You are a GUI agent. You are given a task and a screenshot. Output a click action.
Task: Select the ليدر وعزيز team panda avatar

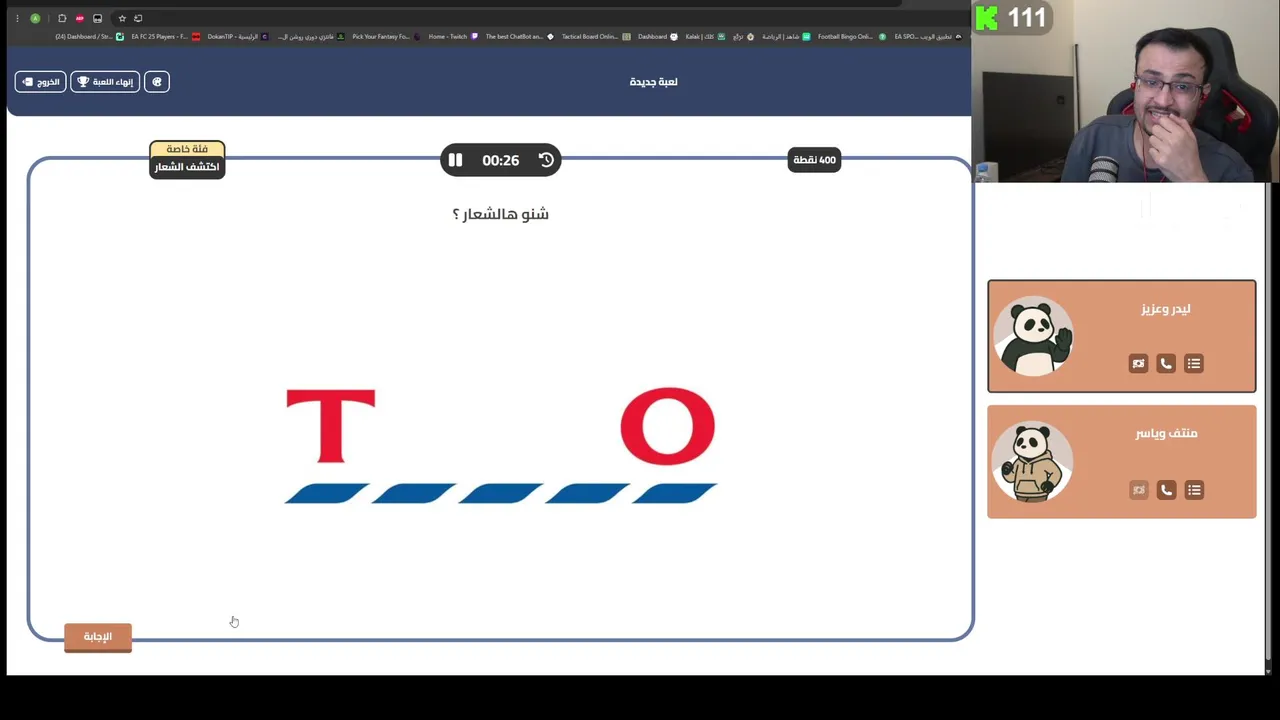coord(1034,337)
